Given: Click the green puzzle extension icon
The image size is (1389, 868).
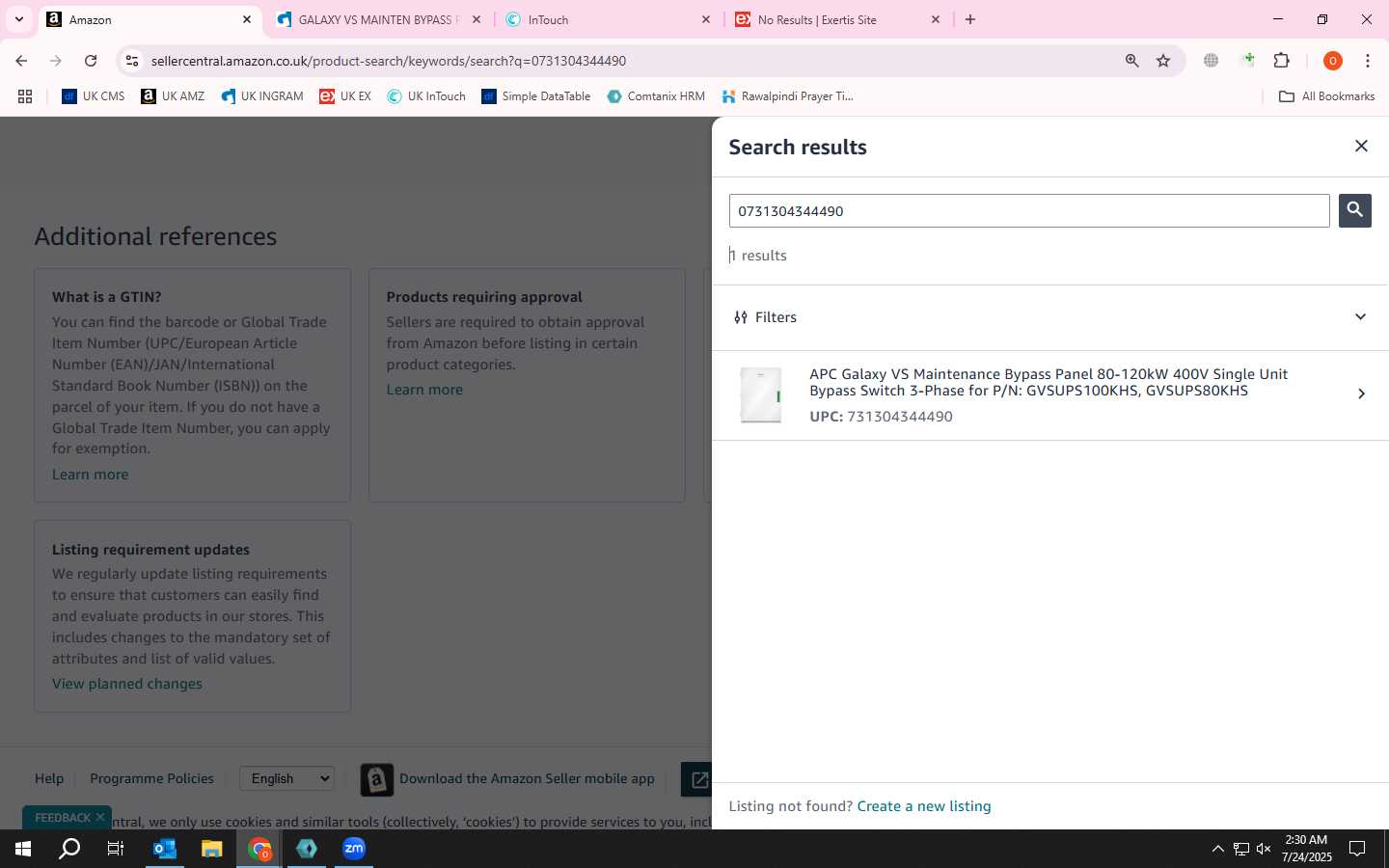Looking at the screenshot, I should (1248, 61).
